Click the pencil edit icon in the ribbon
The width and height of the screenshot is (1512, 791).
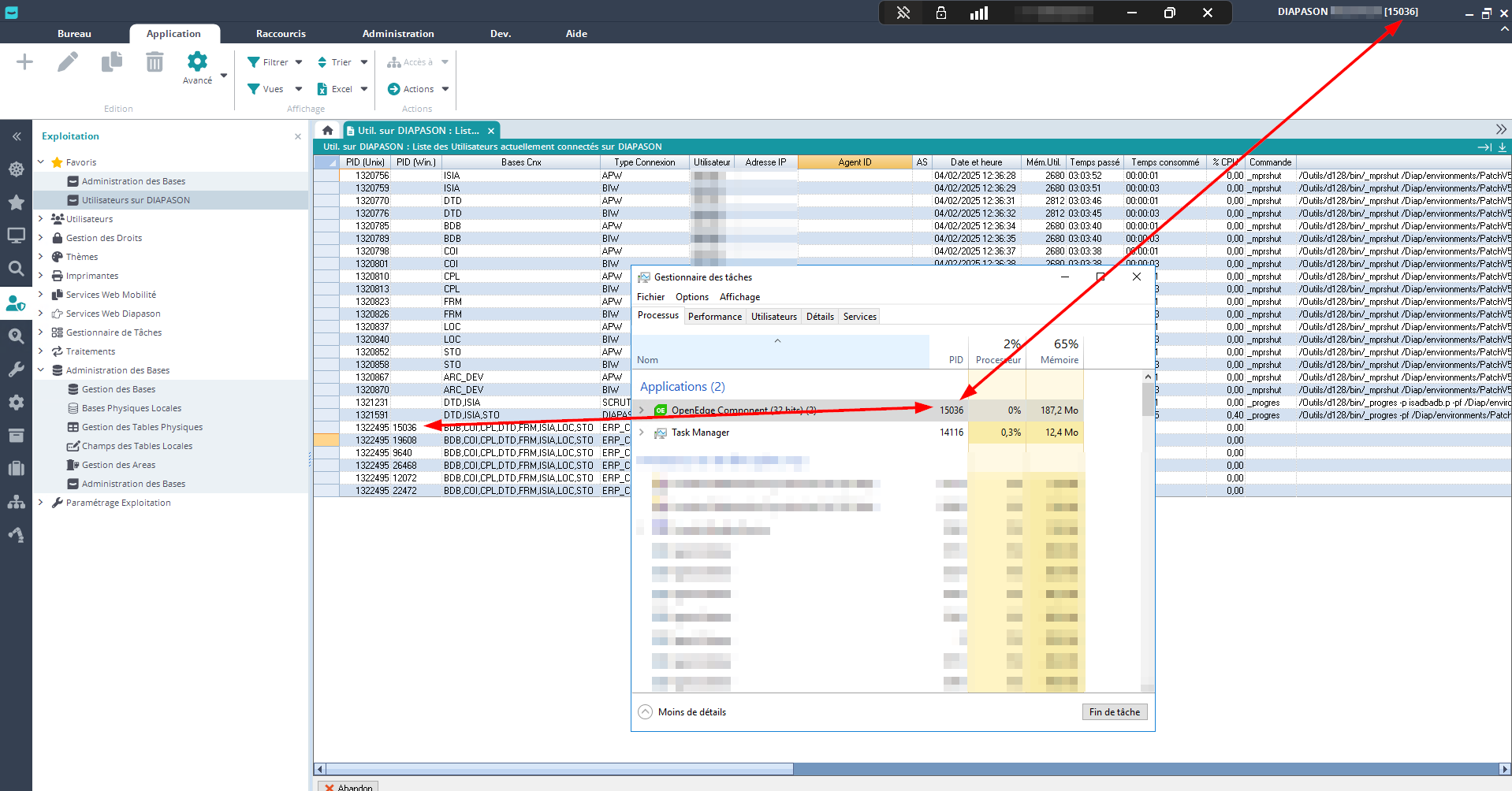tap(68, 62)
